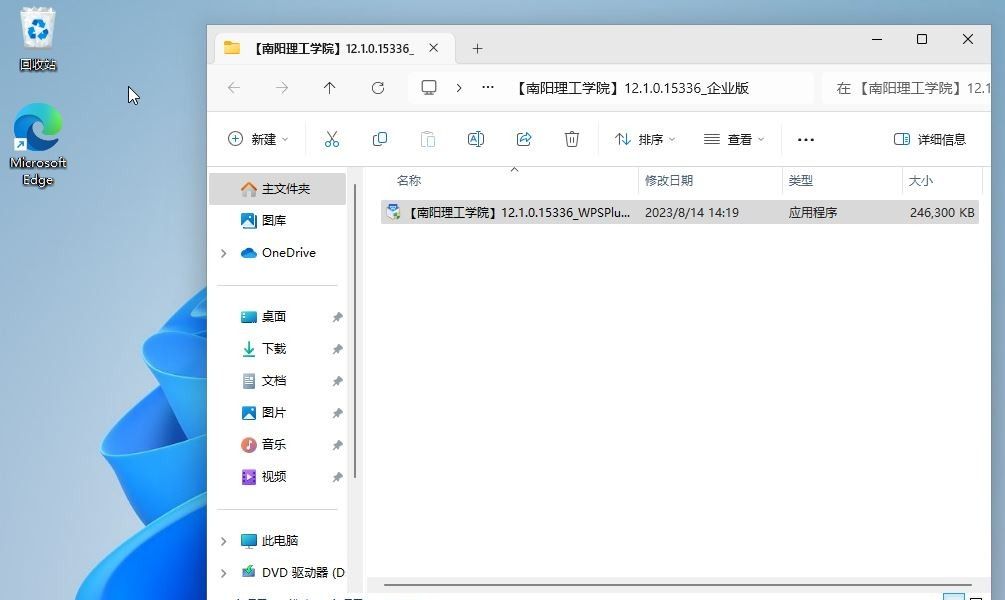Select the 12.1.0.15336_WPSPlu... file name
This screenshot has height=600, width=1005.
[x=519, y=212]
